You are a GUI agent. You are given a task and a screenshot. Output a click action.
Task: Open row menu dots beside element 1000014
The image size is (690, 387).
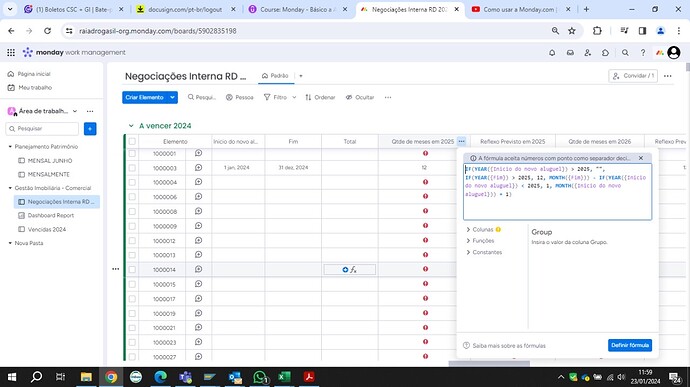(115, 269)
